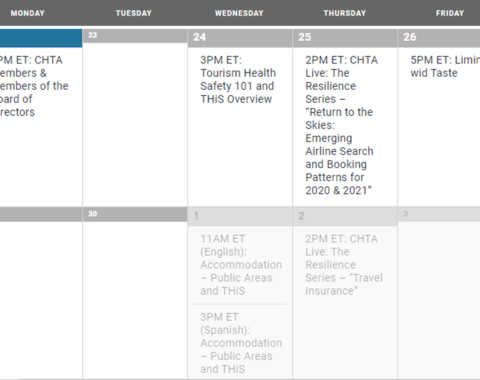Image resolution: width=480 pixels, height=380 pixels.
Task: Click the Friday column header
Action: (450, 13)
